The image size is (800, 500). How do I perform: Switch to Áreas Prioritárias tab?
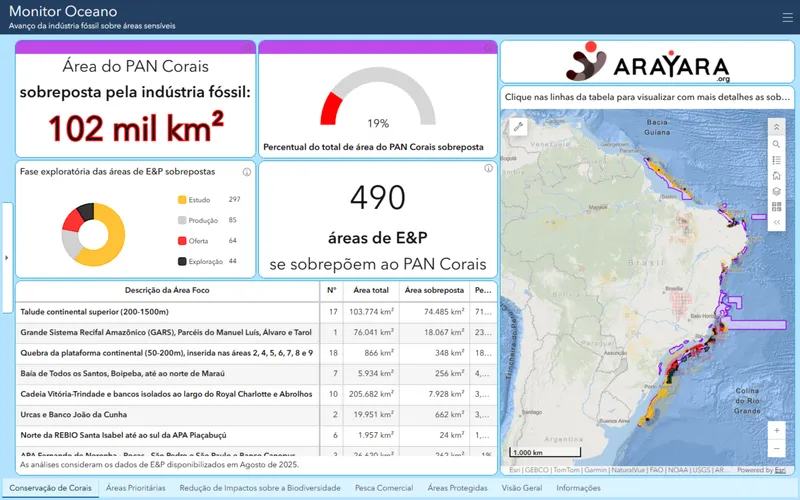(136, 488)
